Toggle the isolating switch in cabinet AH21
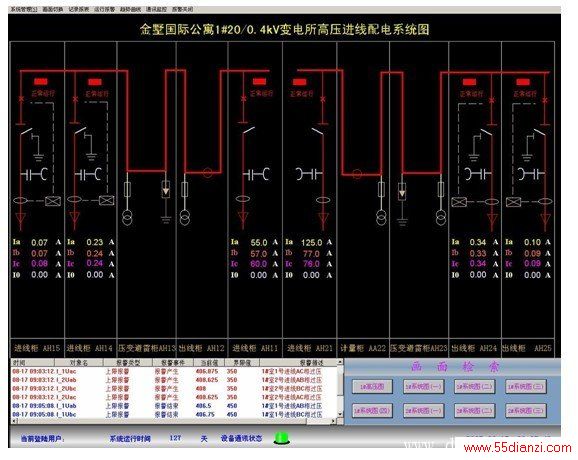This screenshot has width=578, height=460. pyautogui.click(x=317, y=131)
